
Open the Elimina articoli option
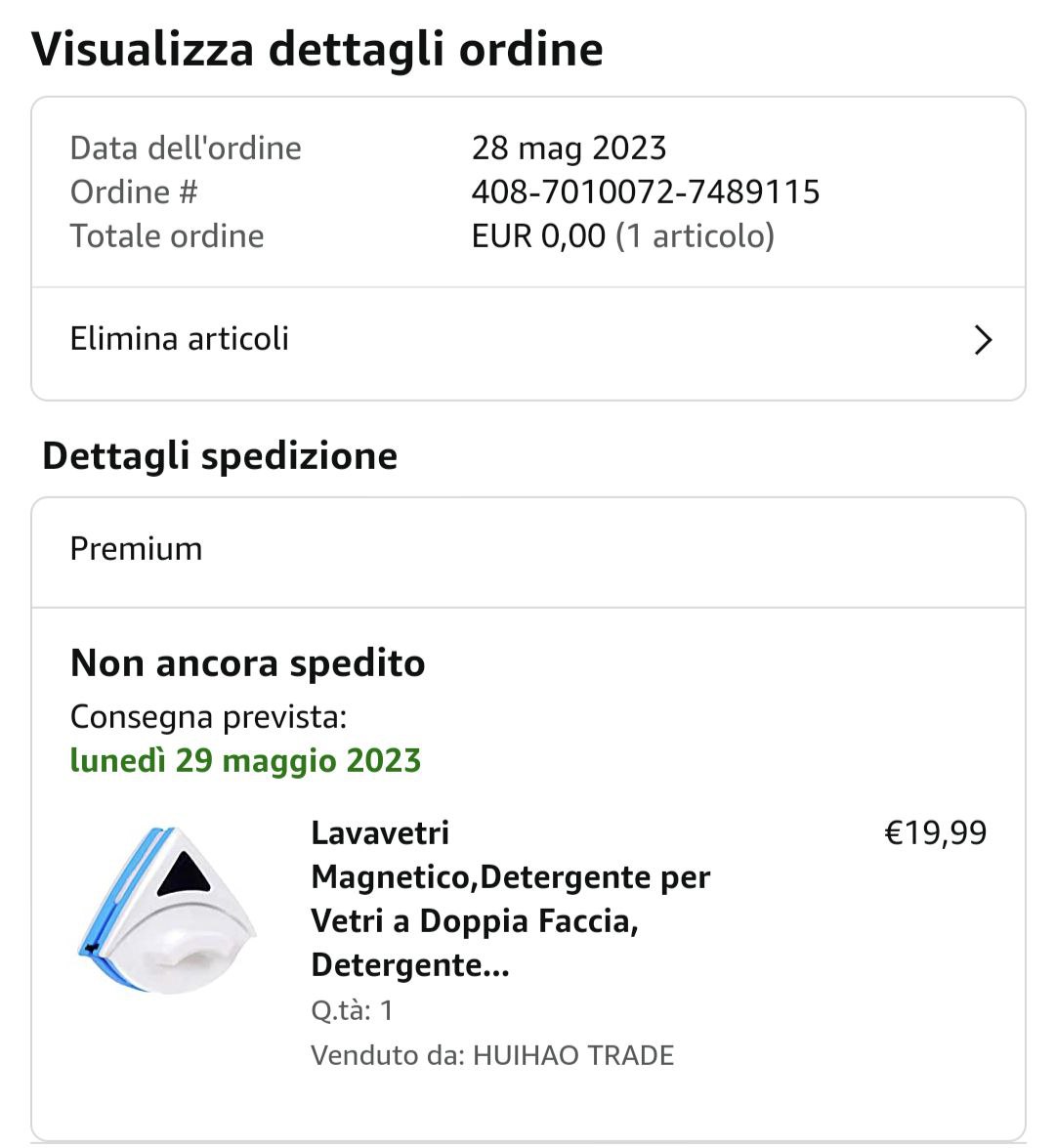pos(180,339)
